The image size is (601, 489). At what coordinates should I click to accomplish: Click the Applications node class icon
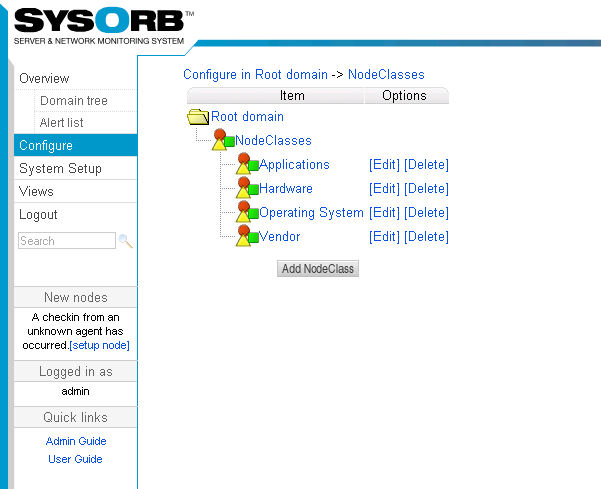(x=247, y=164)
